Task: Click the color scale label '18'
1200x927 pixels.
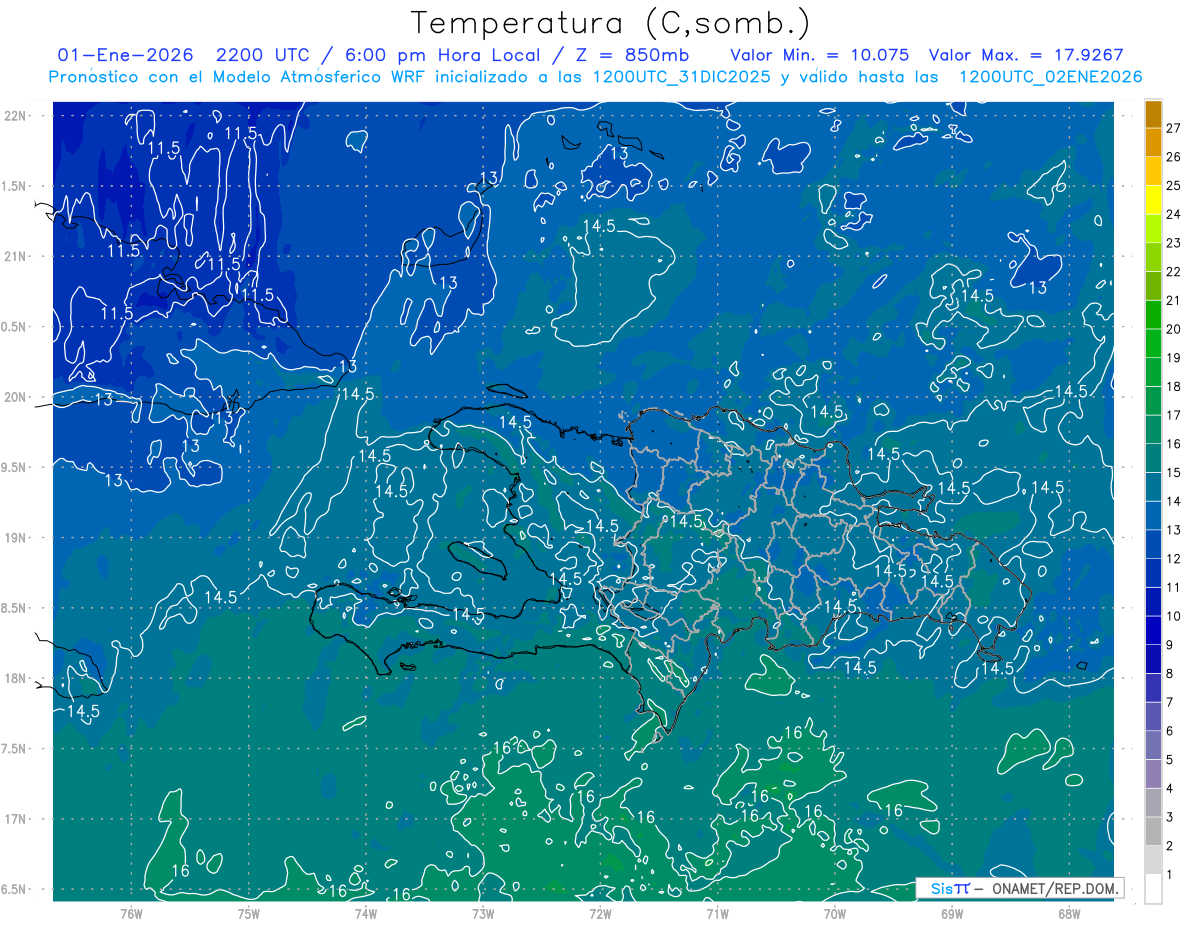Action: click(x=1174, y=386)
